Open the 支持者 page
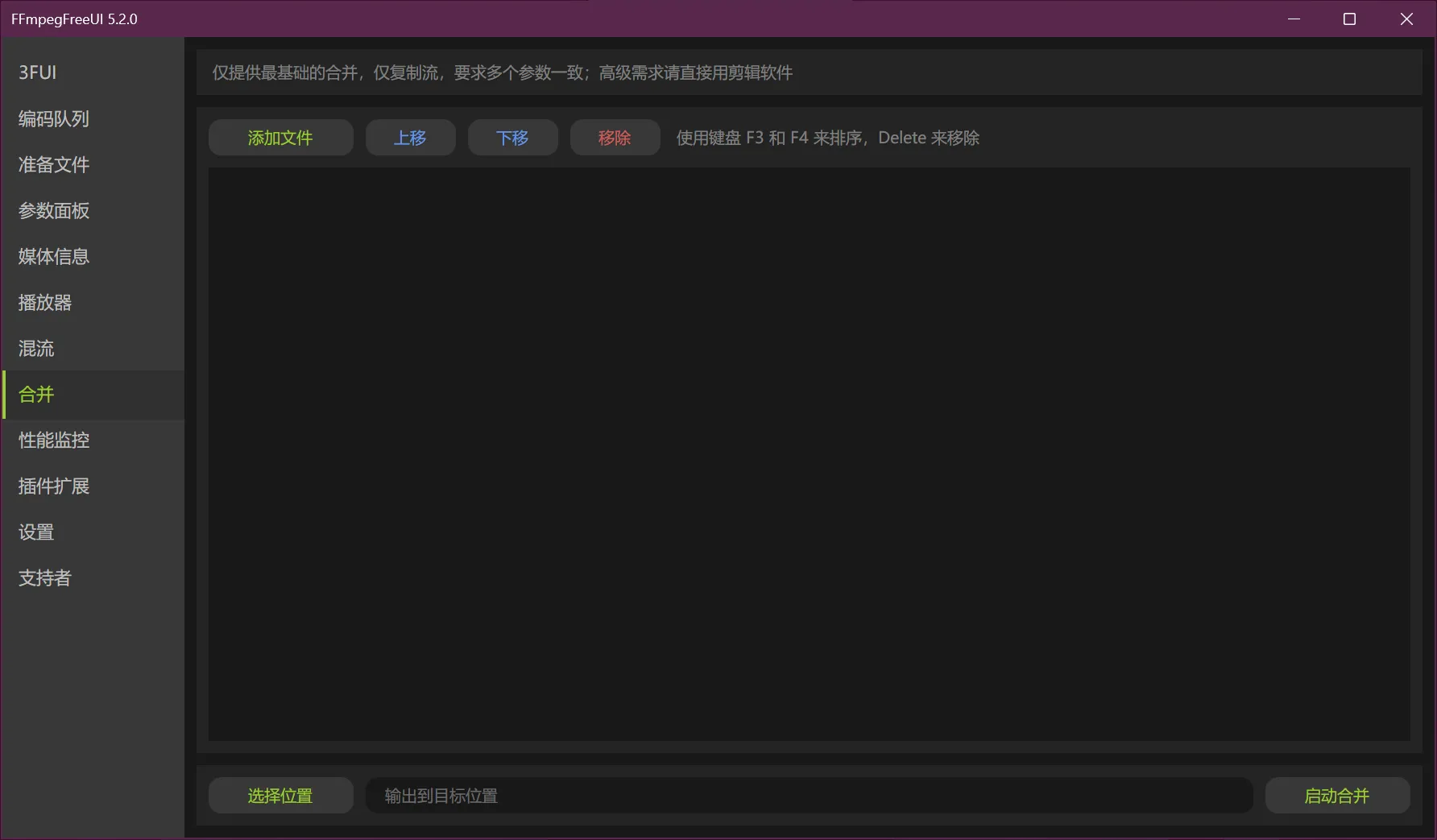1437x840 pixels. click(45, 578)
